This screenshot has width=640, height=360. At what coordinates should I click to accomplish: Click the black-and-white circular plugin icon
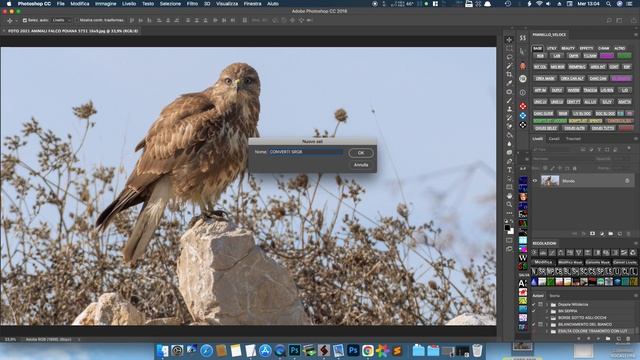523,125
